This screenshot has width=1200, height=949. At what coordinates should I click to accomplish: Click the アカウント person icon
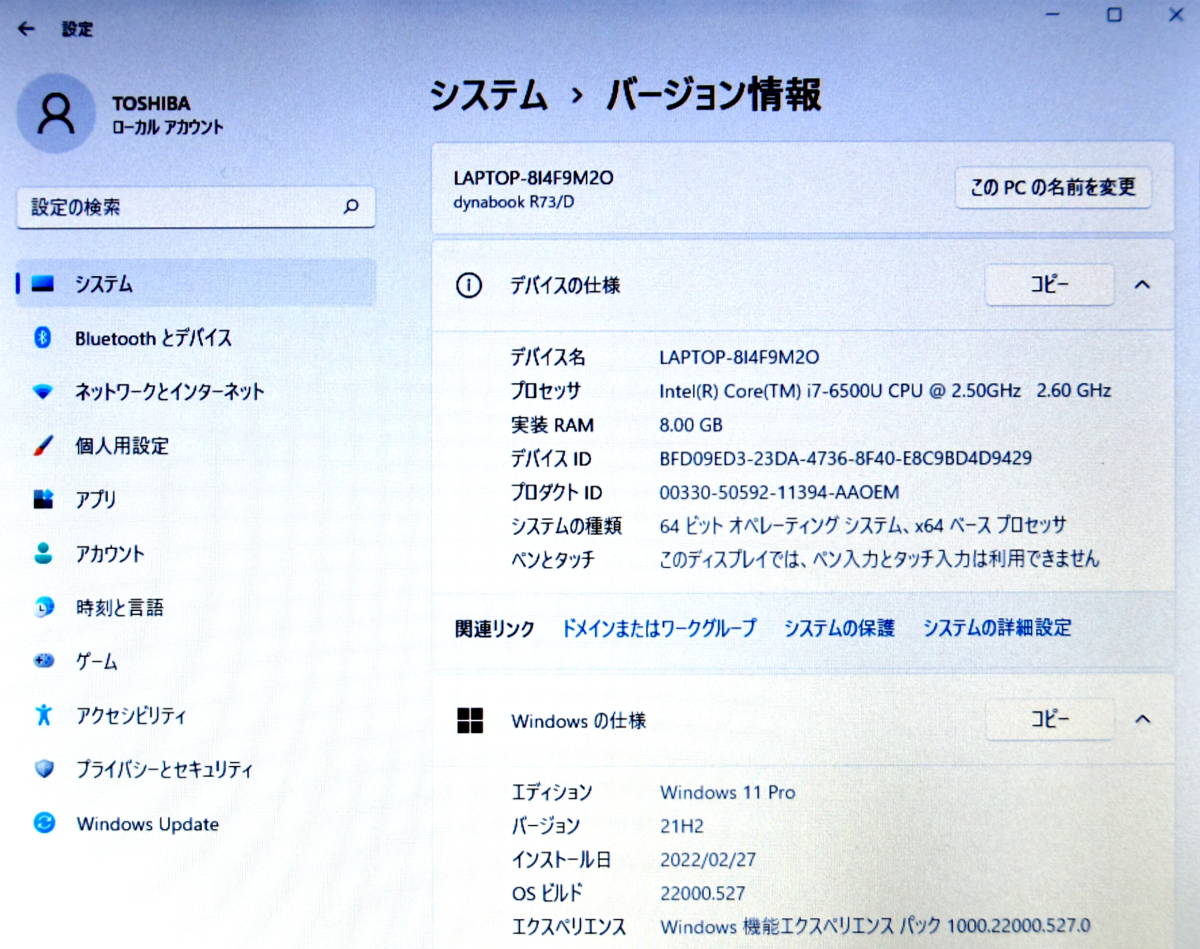(x=43, y=553)
